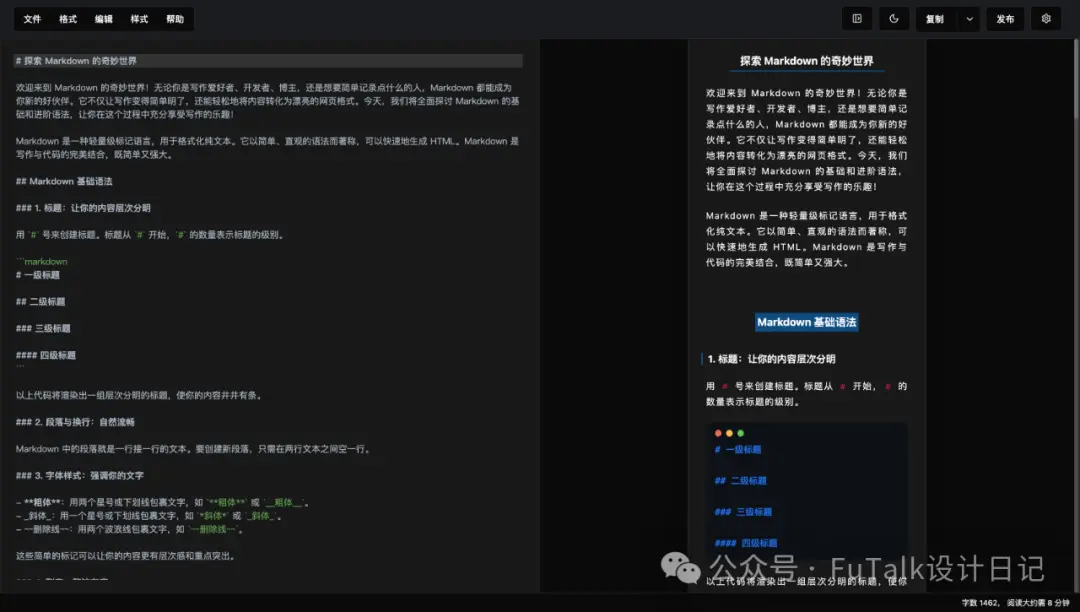Screen dimensions: 1080x612
Task: Click the "阅读大约需 8 分钟" status bar text
Action: (x=1038, y=603)
